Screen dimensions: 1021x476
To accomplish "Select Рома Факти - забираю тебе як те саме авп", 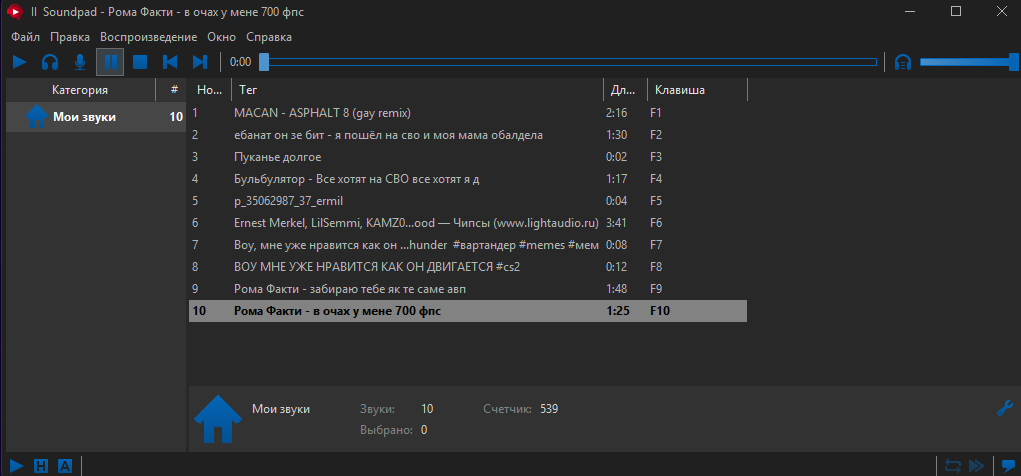I will coord(468,288).
